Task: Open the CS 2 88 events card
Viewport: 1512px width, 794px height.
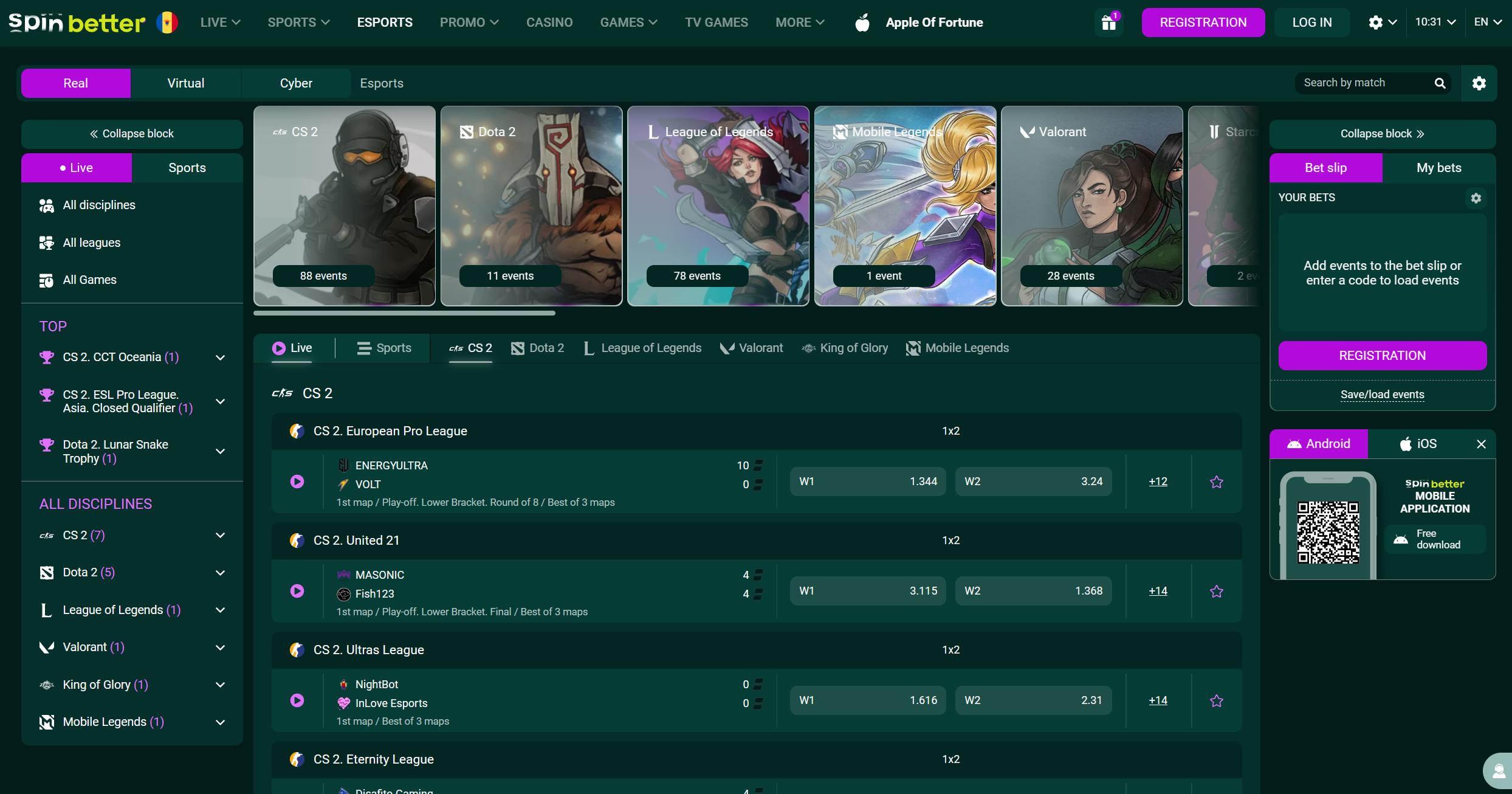Action: coord(345,206)
